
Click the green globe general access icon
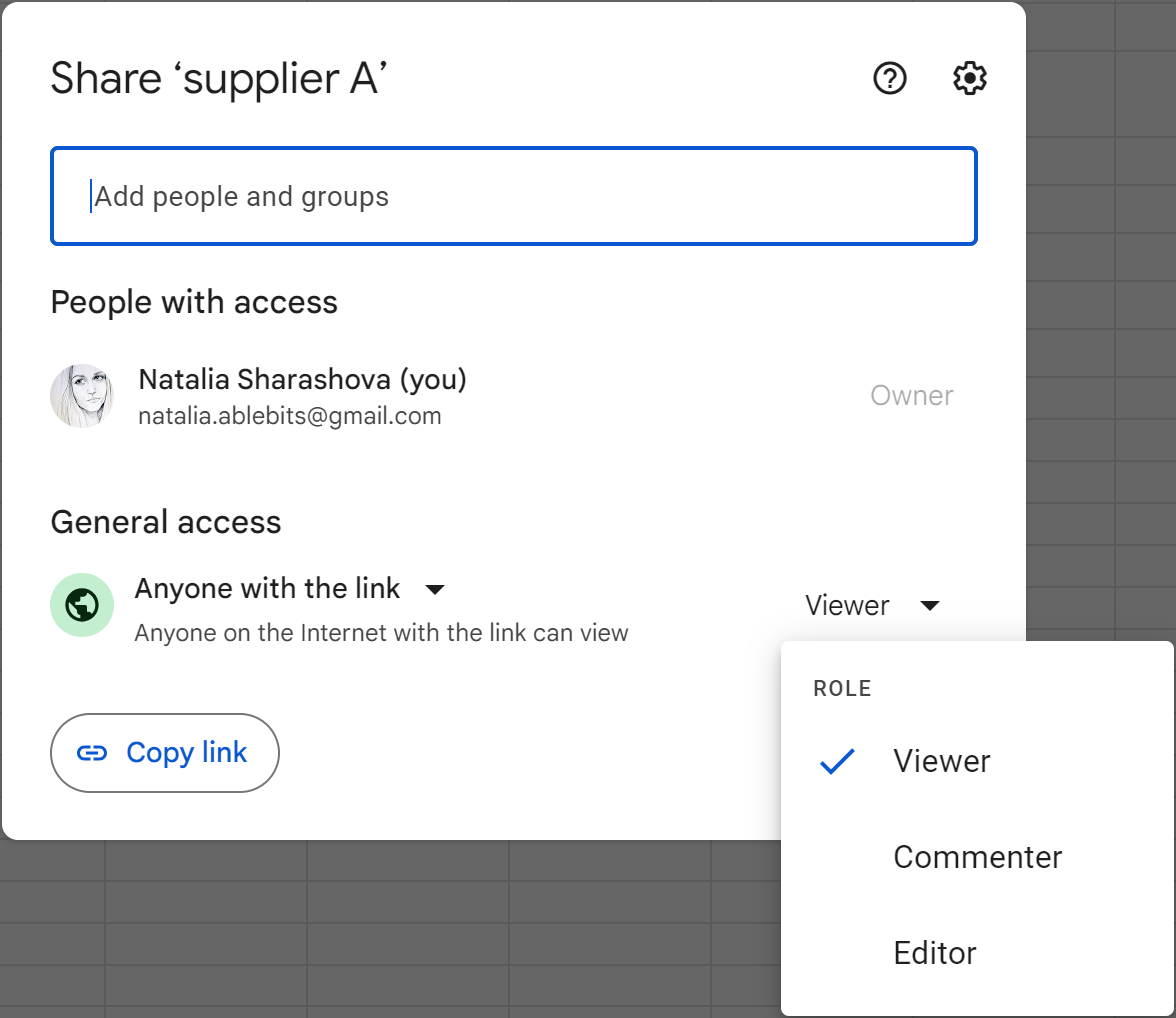click(x=82, y=605)
